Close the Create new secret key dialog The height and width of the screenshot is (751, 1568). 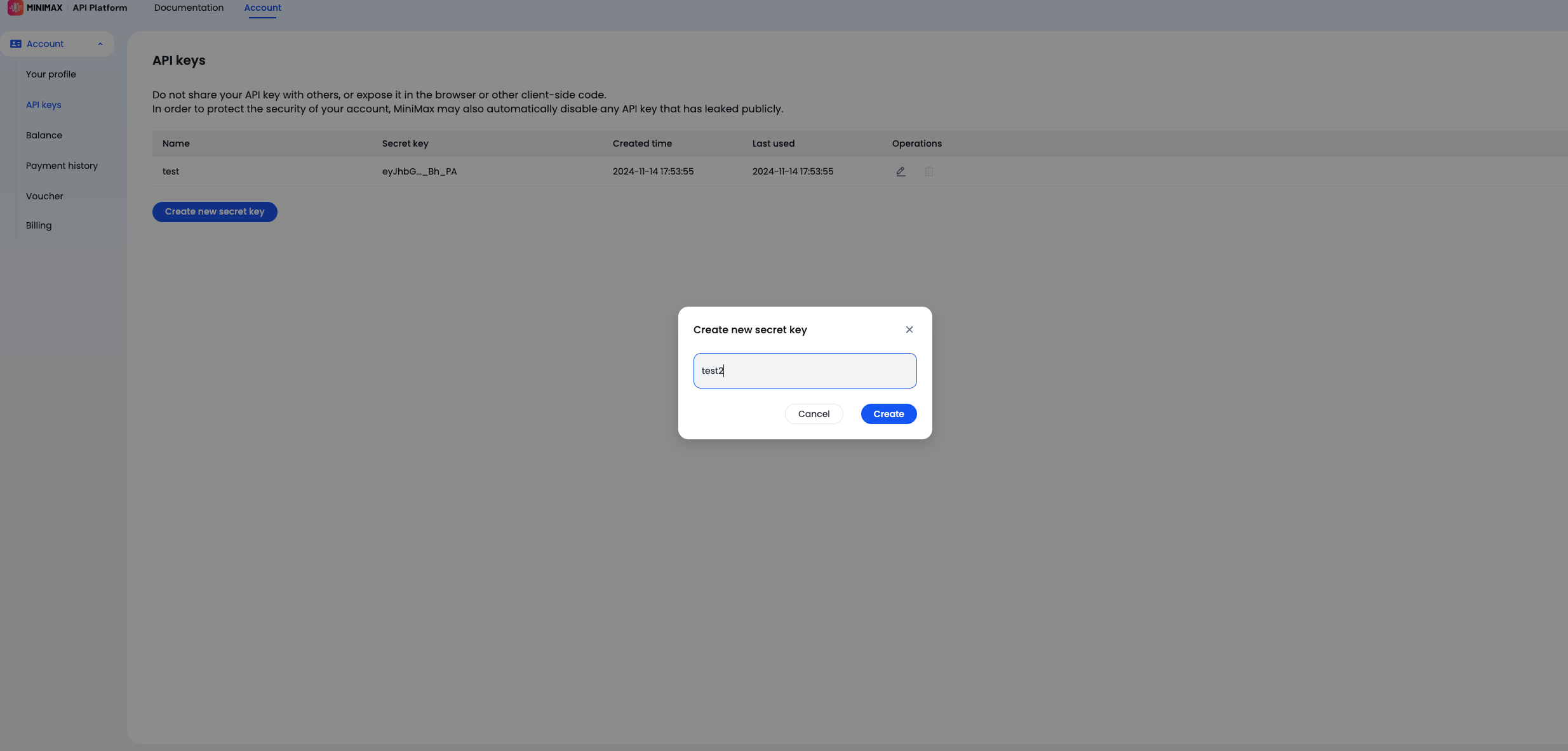click(909, 329)
